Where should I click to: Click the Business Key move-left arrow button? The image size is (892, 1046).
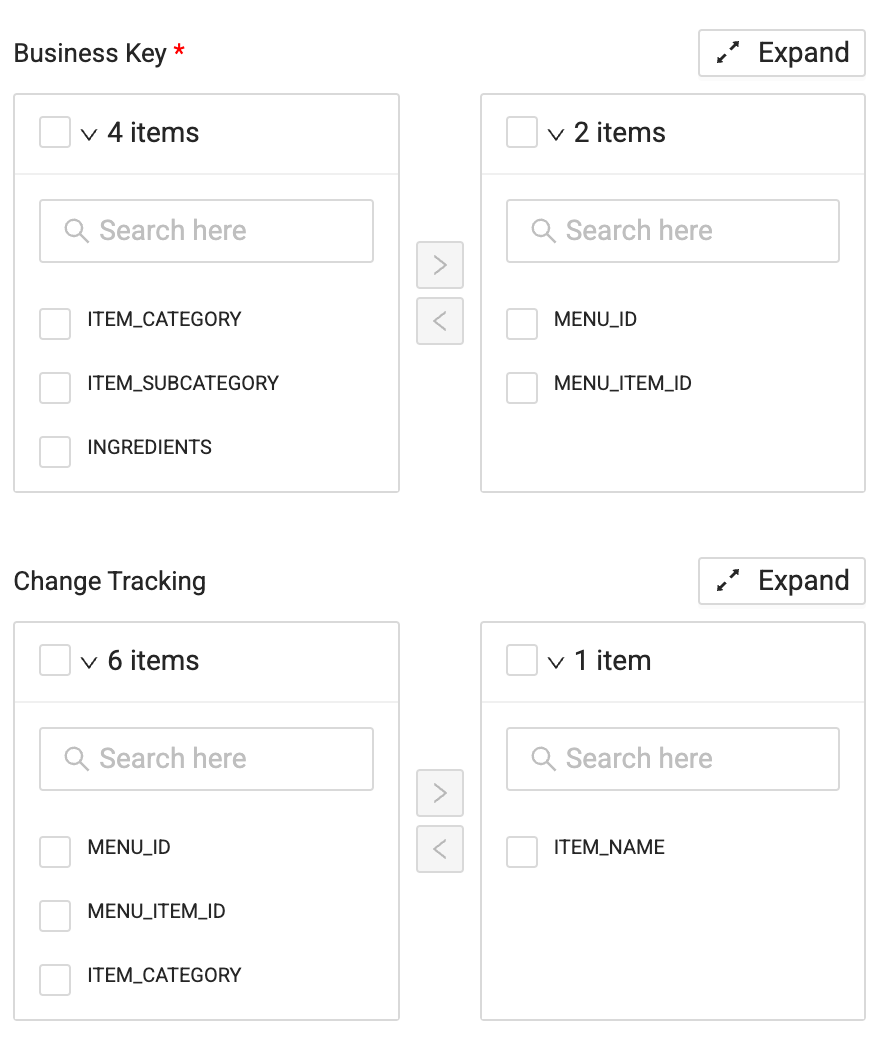(440, 321)
